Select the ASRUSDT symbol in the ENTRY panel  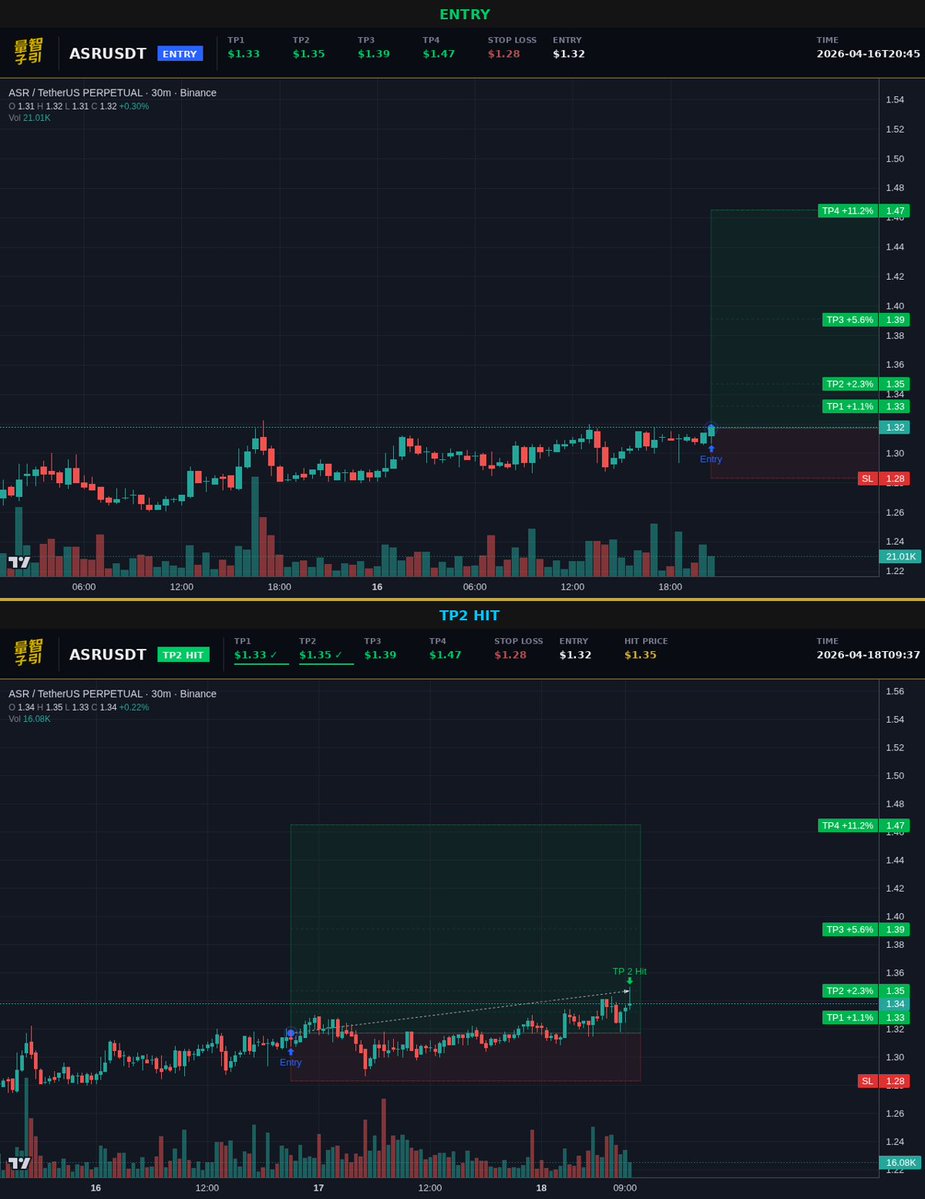108,54
